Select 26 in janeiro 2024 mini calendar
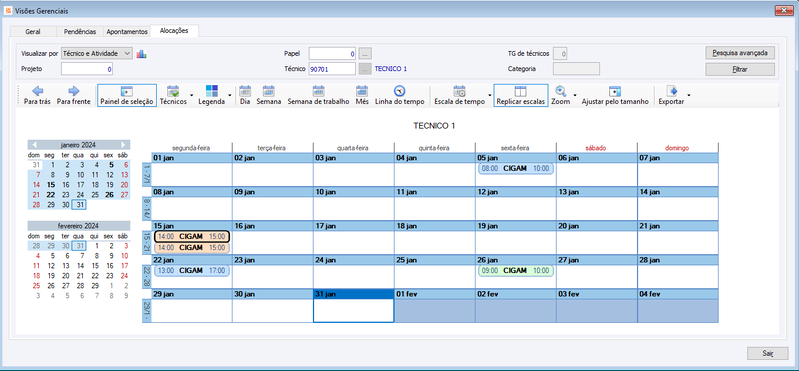 (x=110, y=195)
